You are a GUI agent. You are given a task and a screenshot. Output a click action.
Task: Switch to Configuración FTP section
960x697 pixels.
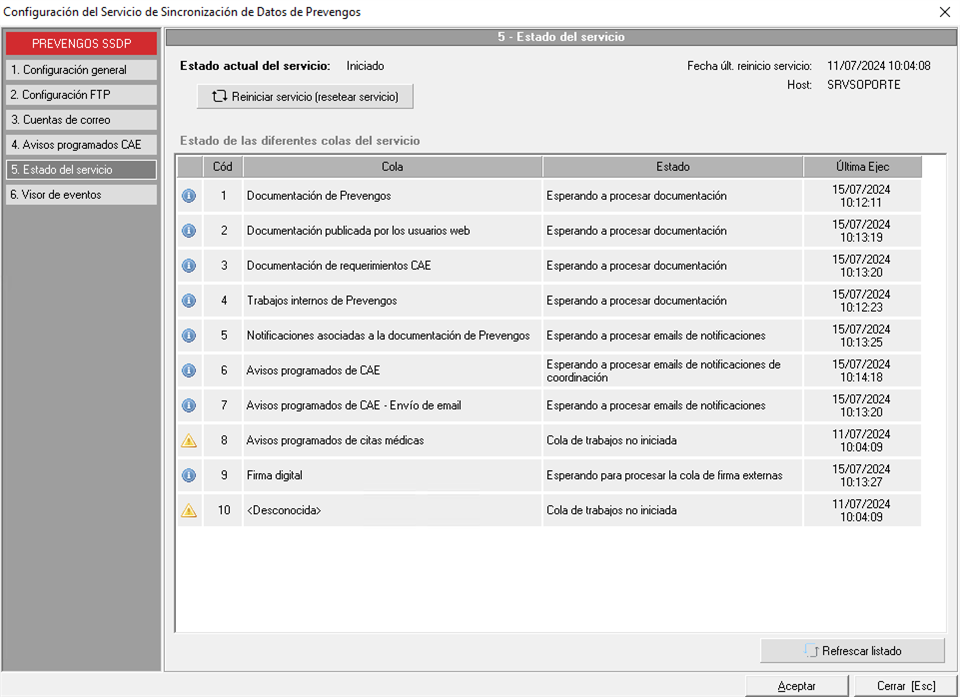(x=80, y=95)
